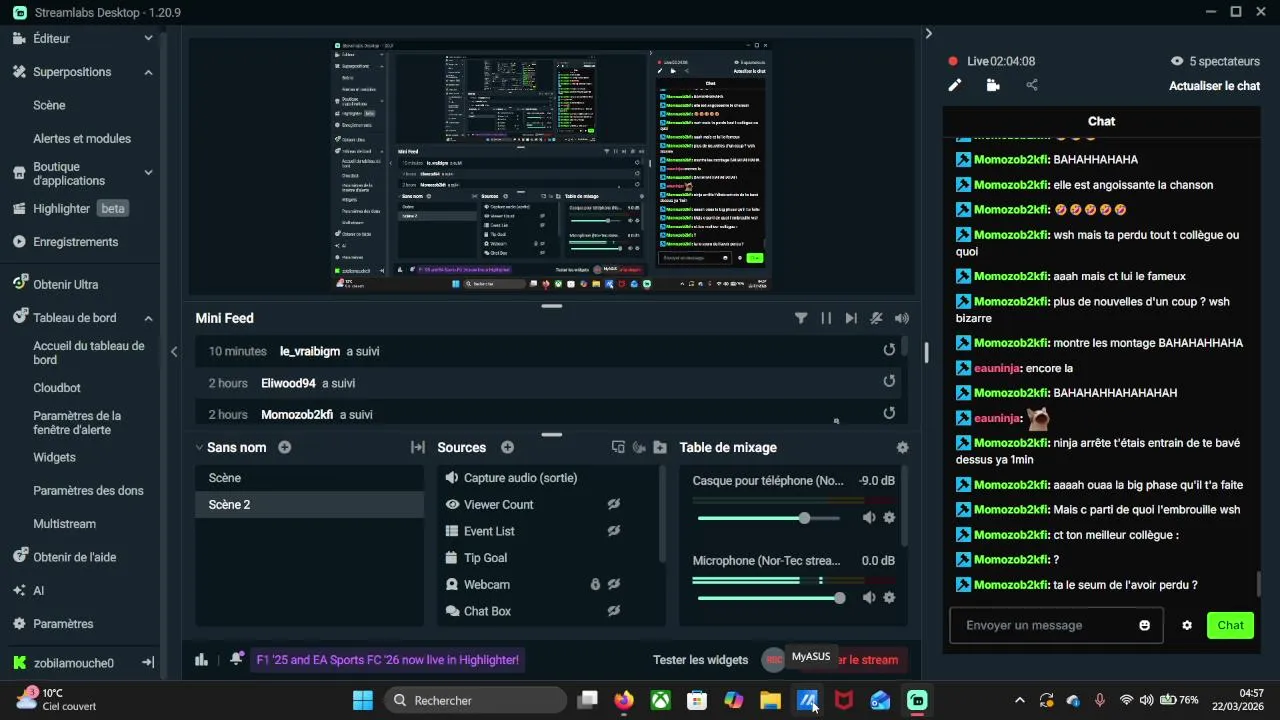
Task: Collapse the Superpositions sidebar section
Action: coord(148,72)
